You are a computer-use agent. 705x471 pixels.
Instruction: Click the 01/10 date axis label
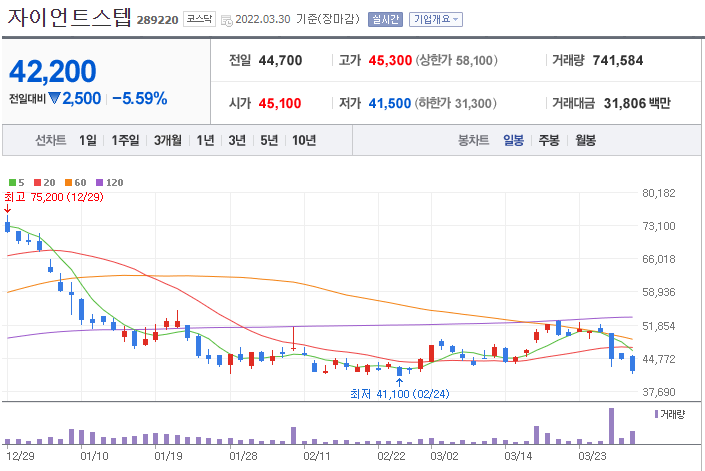[94, 456]
